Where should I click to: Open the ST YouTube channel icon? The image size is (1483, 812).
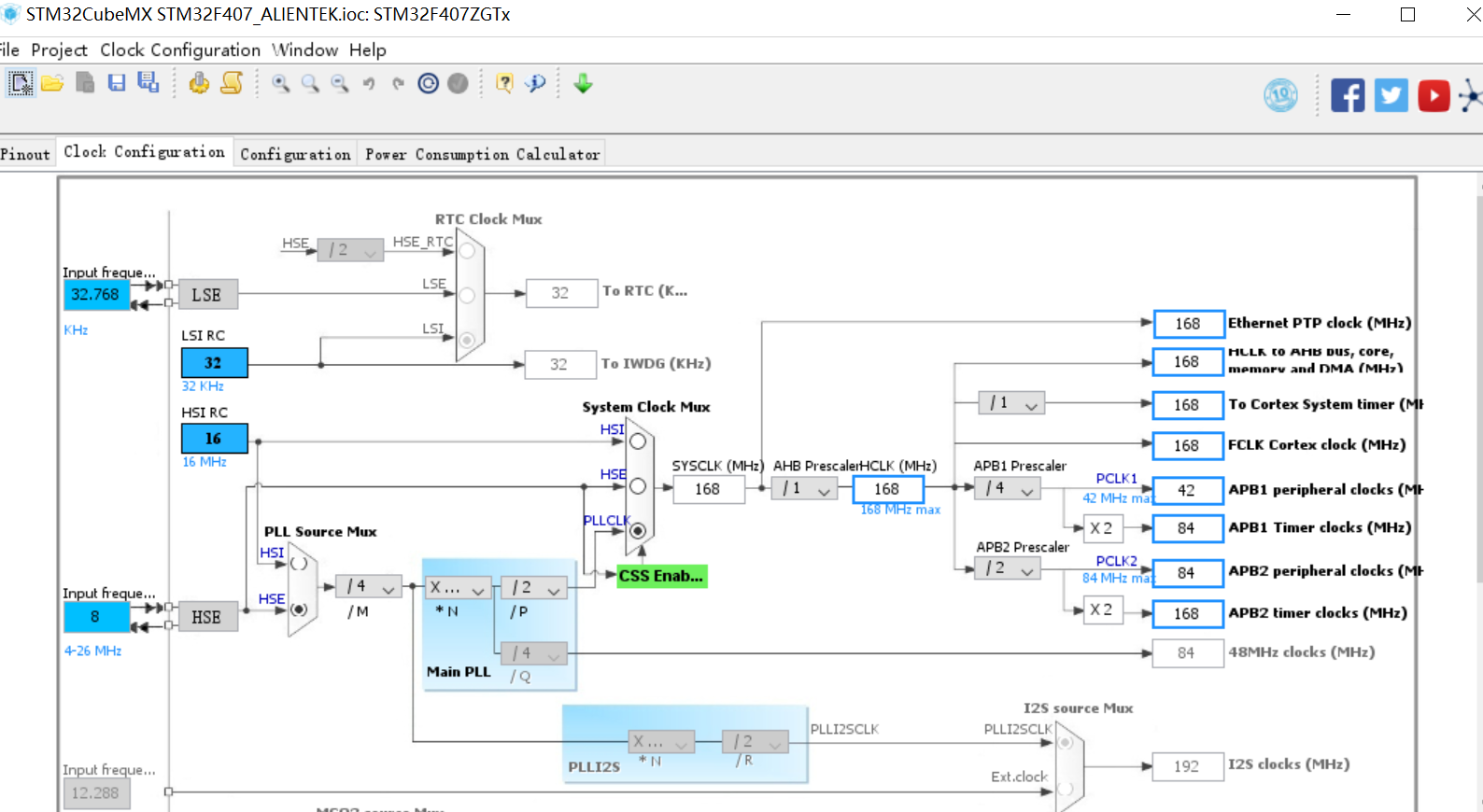[x=1434, y=95]
